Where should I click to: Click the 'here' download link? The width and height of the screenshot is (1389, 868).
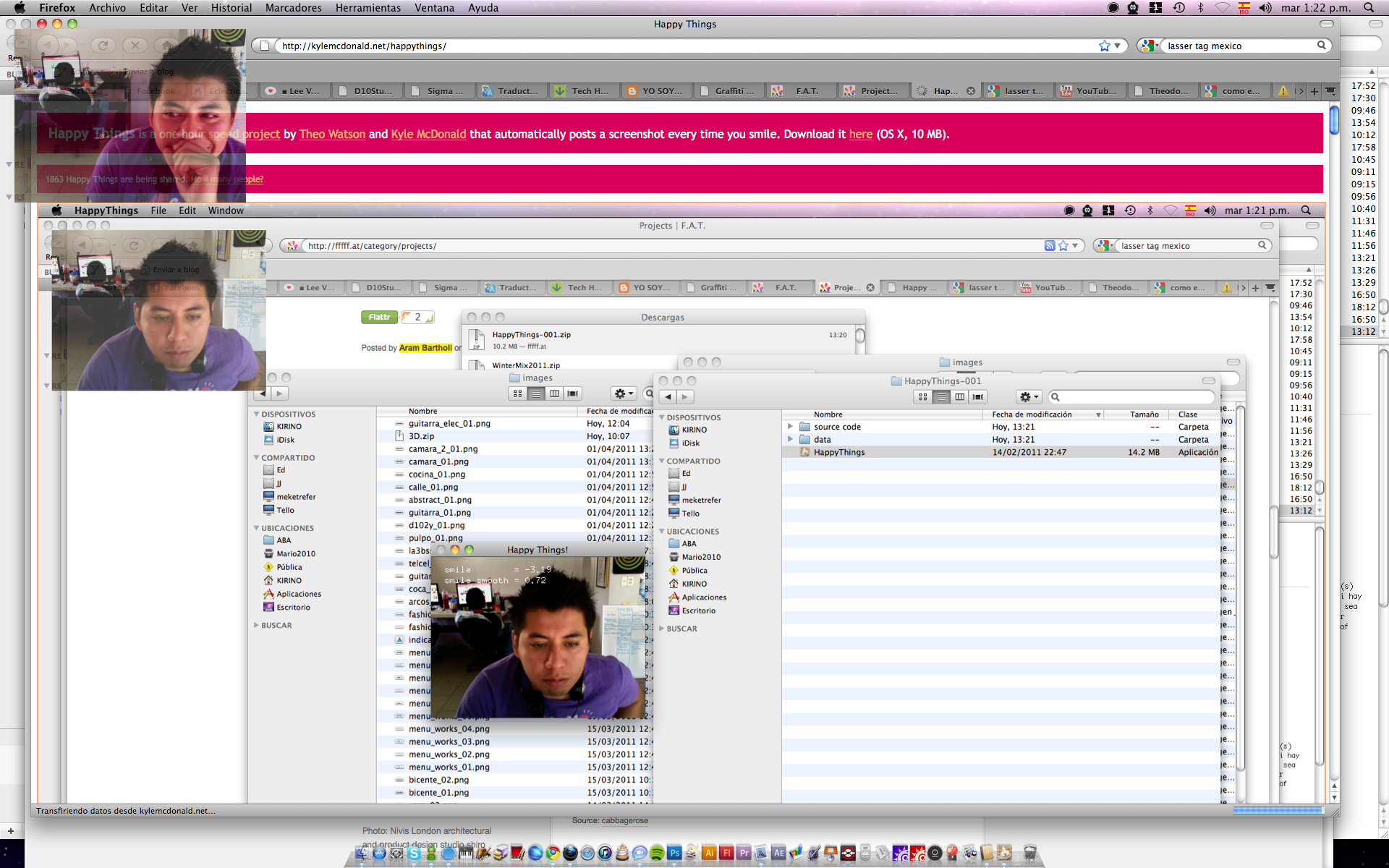[860, 134]
